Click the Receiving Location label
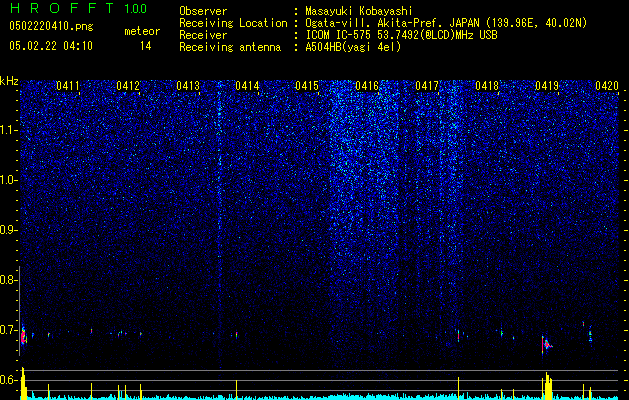The image size is (629, 400). pyautogui.click(x=233, y=23)
